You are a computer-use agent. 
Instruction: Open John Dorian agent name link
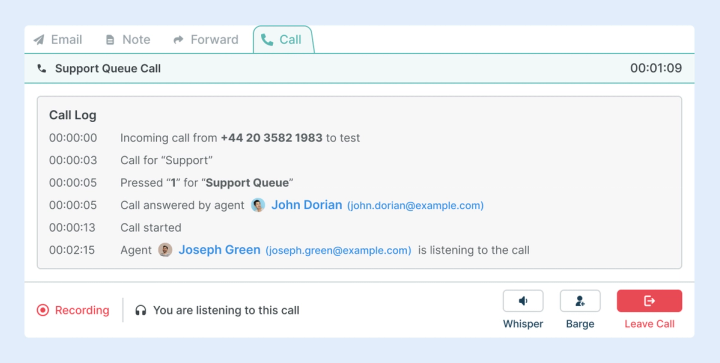(307, 205)
